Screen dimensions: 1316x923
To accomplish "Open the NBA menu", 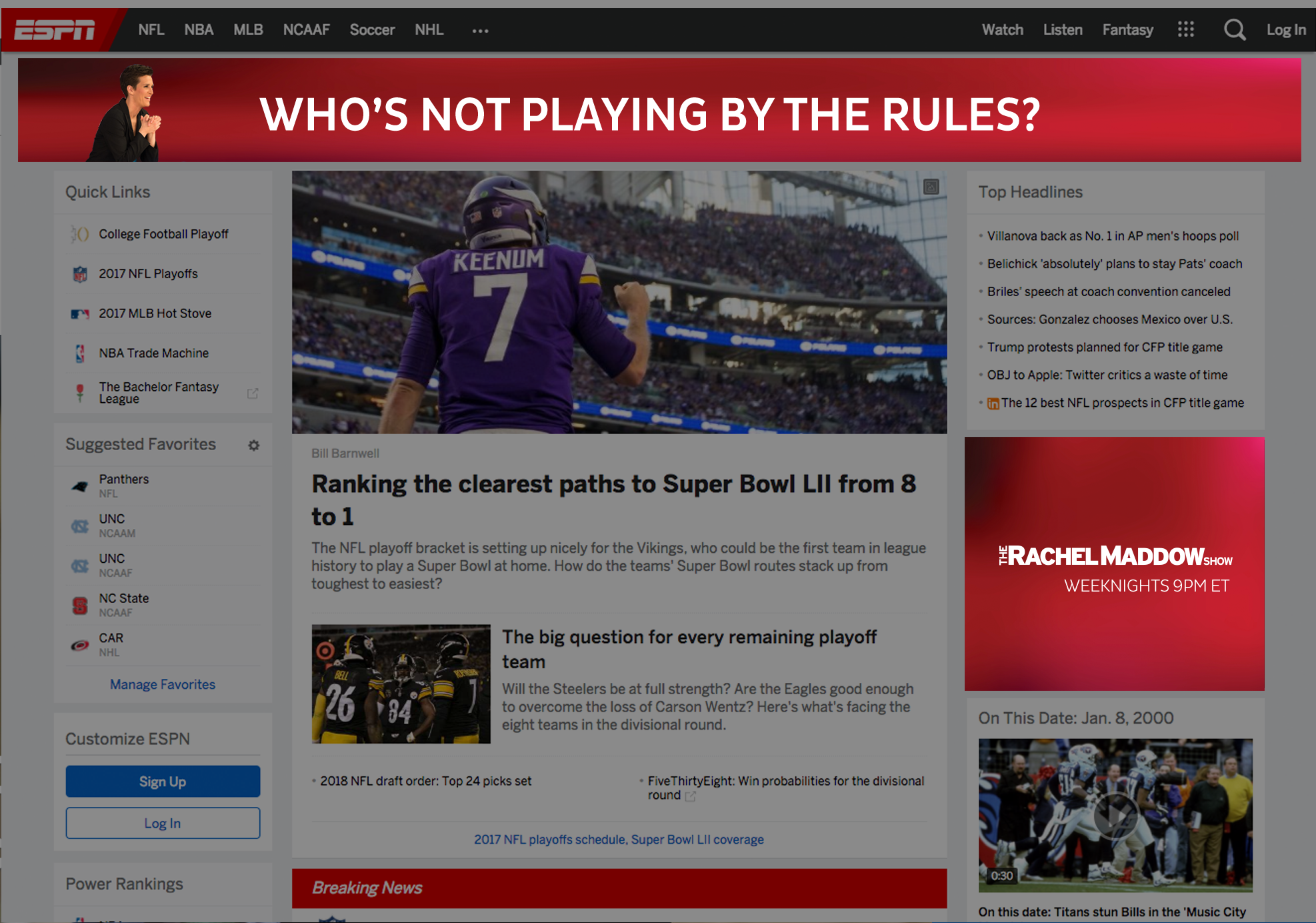I will coord(199,30).
